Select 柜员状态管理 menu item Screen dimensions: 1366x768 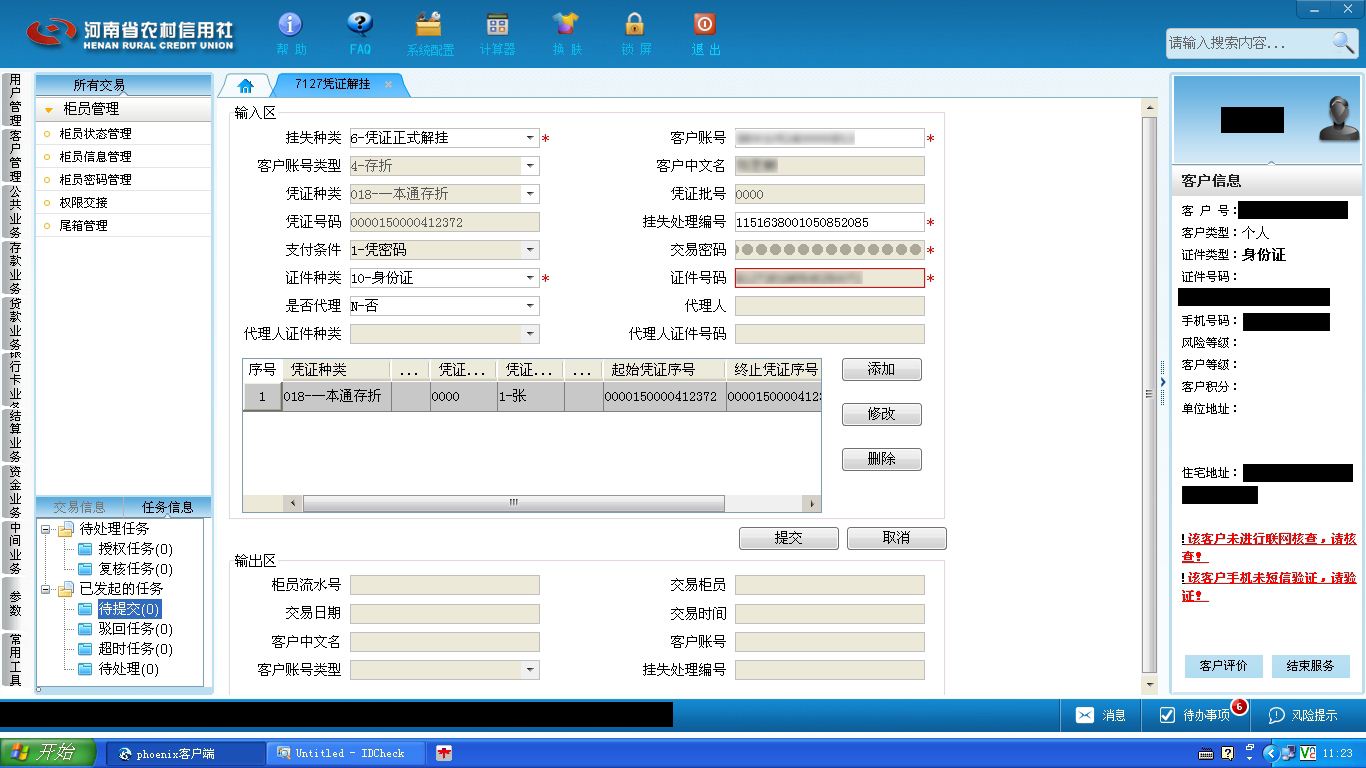coord(95,134)
